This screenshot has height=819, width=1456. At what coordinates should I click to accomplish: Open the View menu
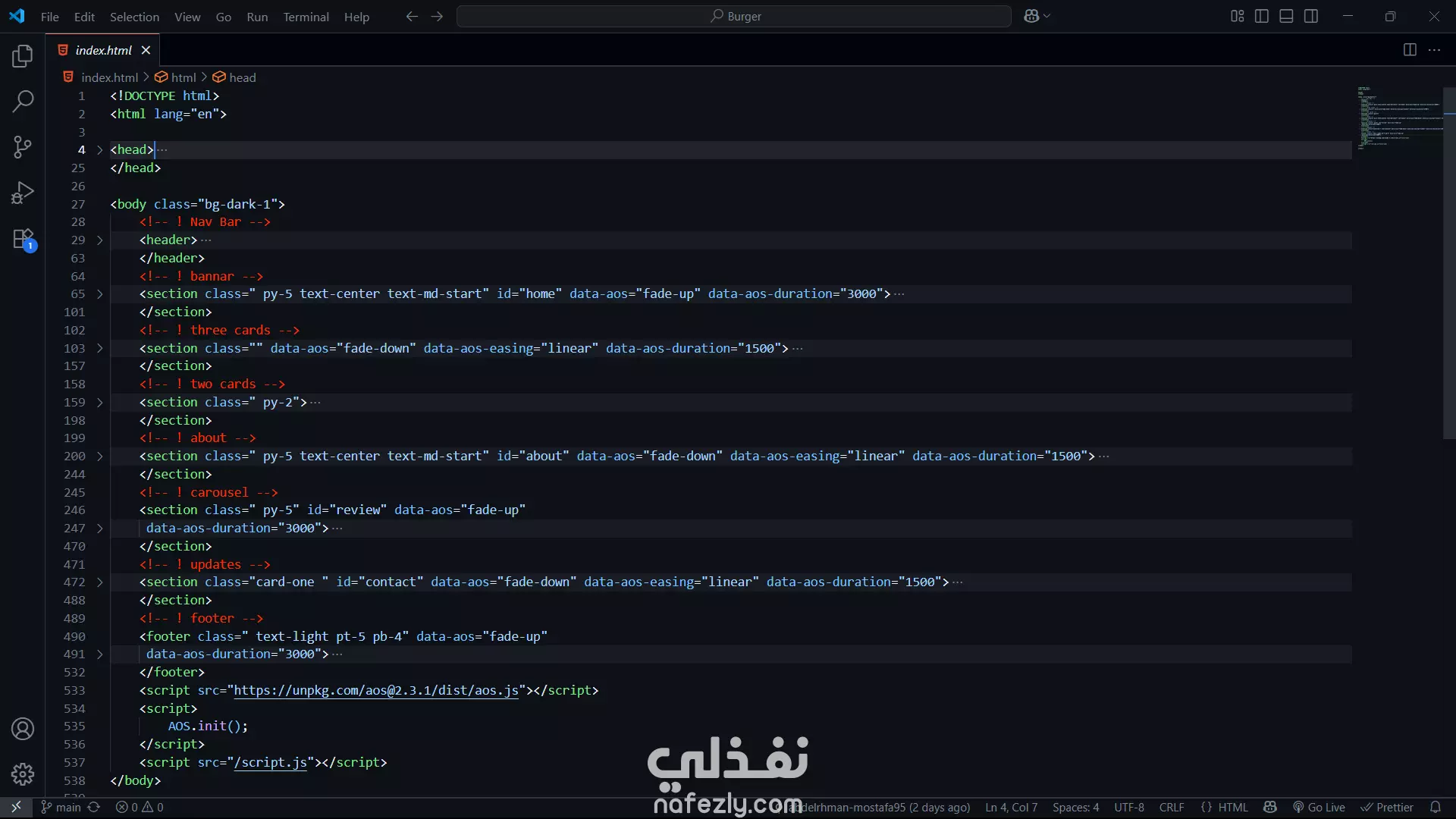[x=187, y=17]
